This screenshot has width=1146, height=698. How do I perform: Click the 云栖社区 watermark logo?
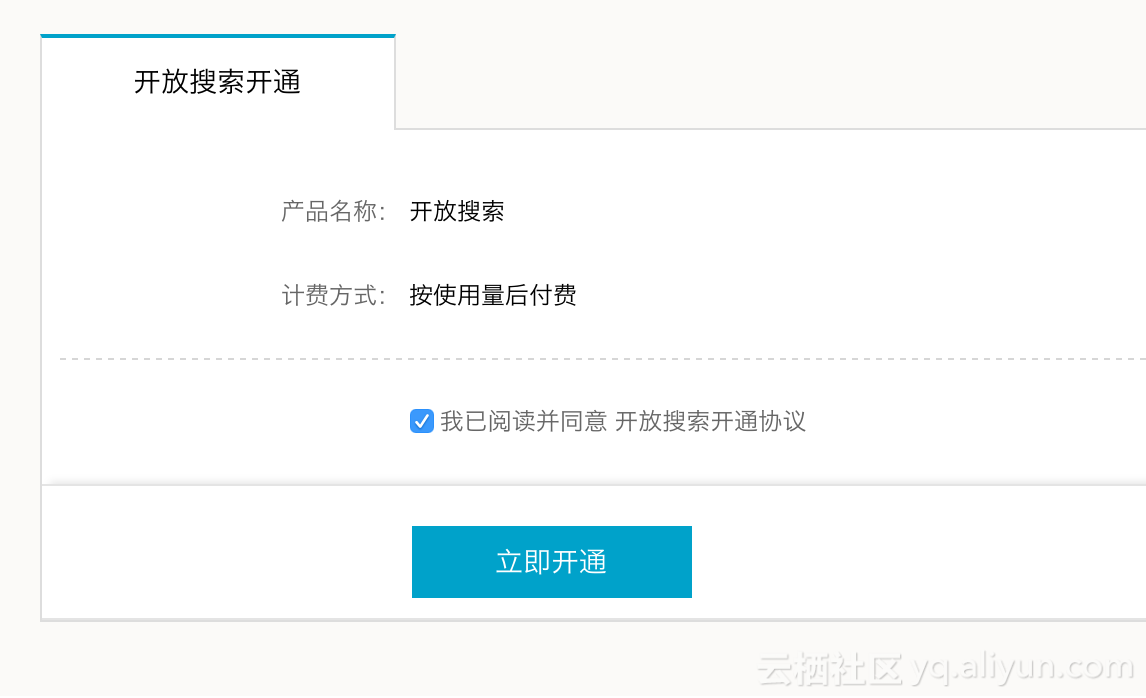point(830,668)
